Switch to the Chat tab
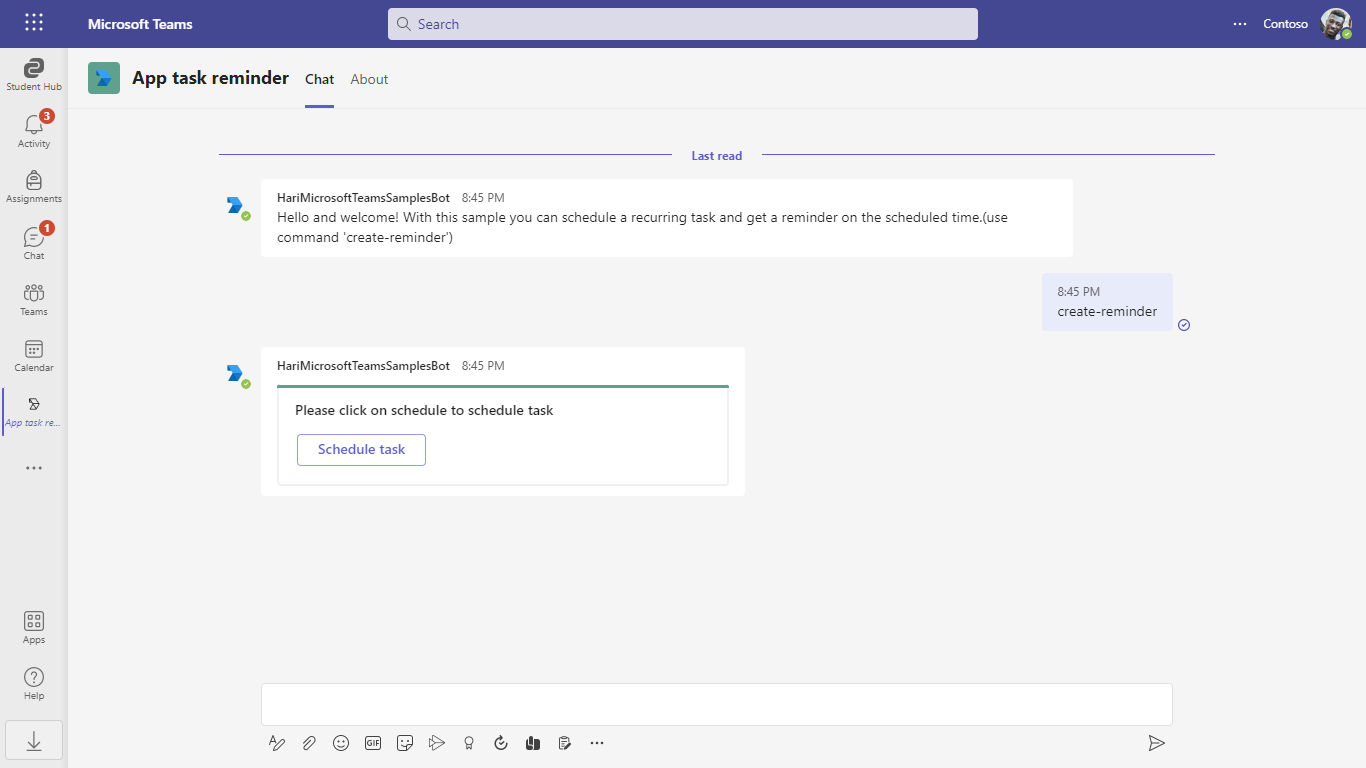The width and height of the screenshot is (1366, 768). [320, 79]
